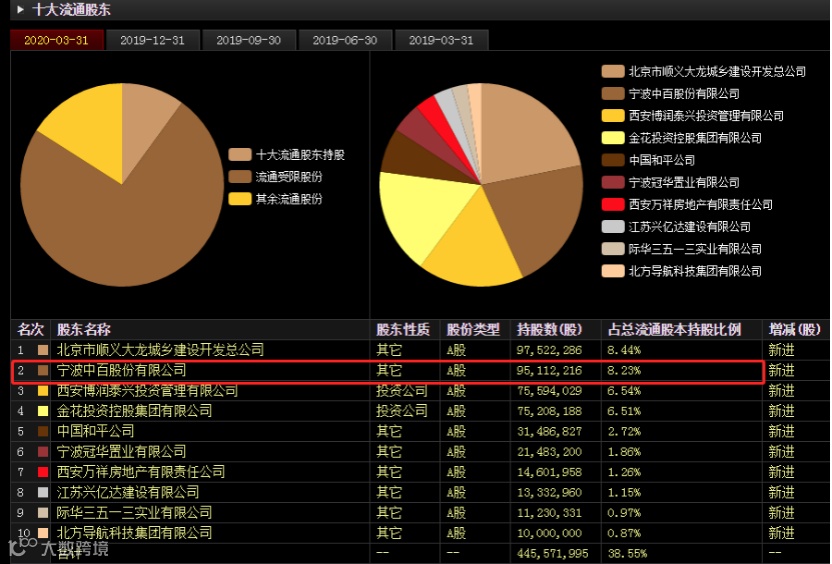The image size is (832, 564).
Task: Switch to the 2019-12-31 tab
Action: pos(152,40)
